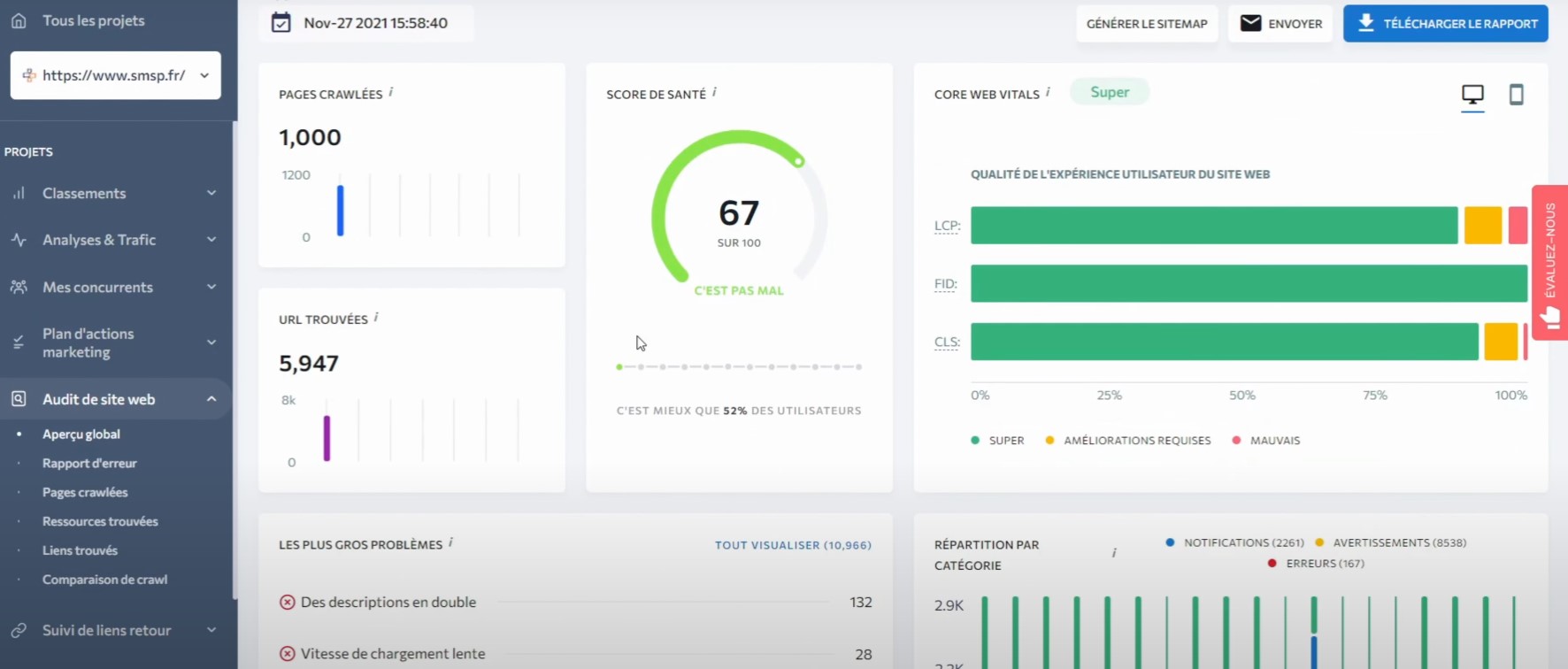Toggle the Améliorations Requises legend item
Image resolution: width=1568 pixels, height=669 pixels.
pos(1128,440)
